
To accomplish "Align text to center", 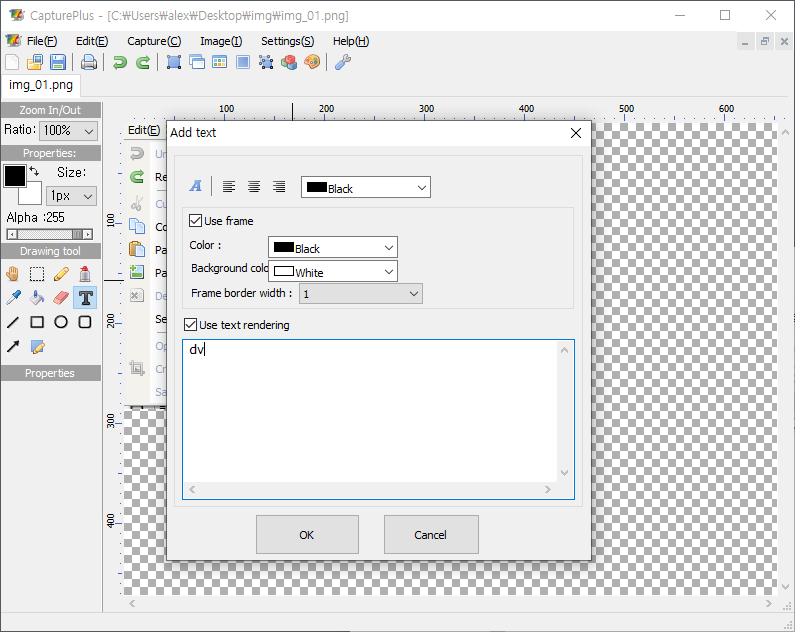I will 254,187.
